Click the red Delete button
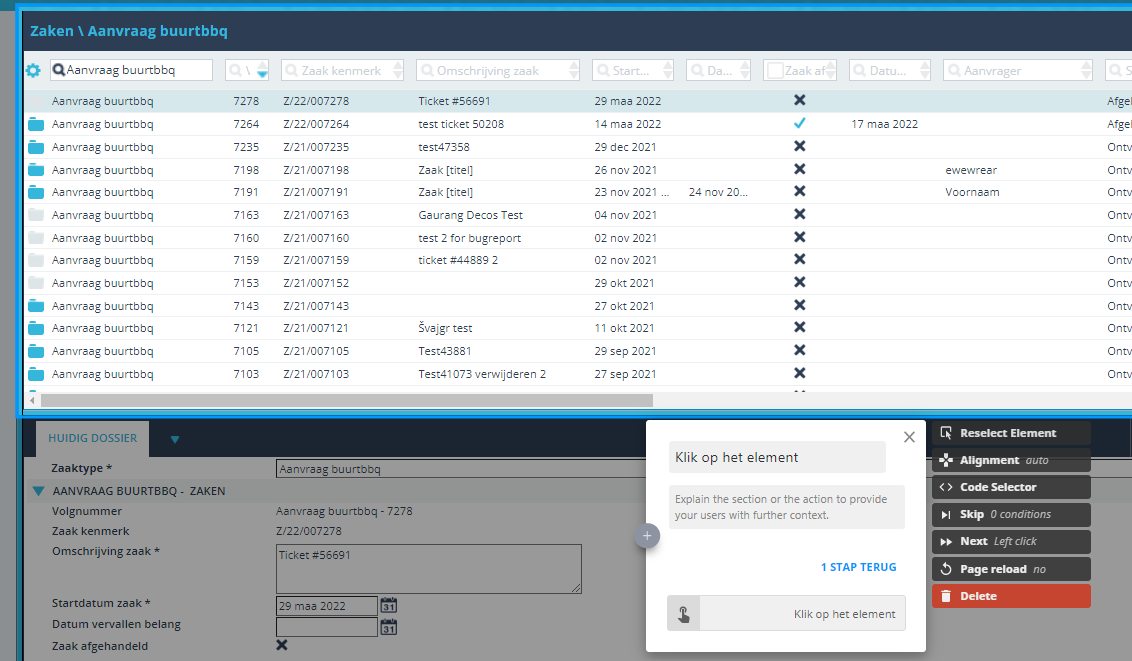 click(x=1010, y=596)
